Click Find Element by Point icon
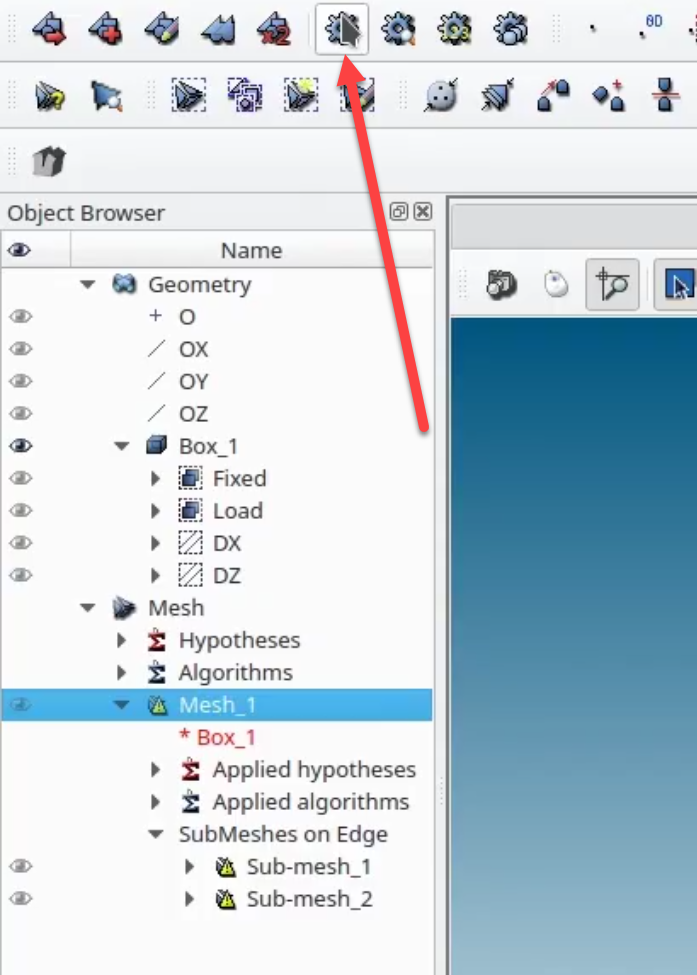697x975 pixels. click(x=106, y=96)
